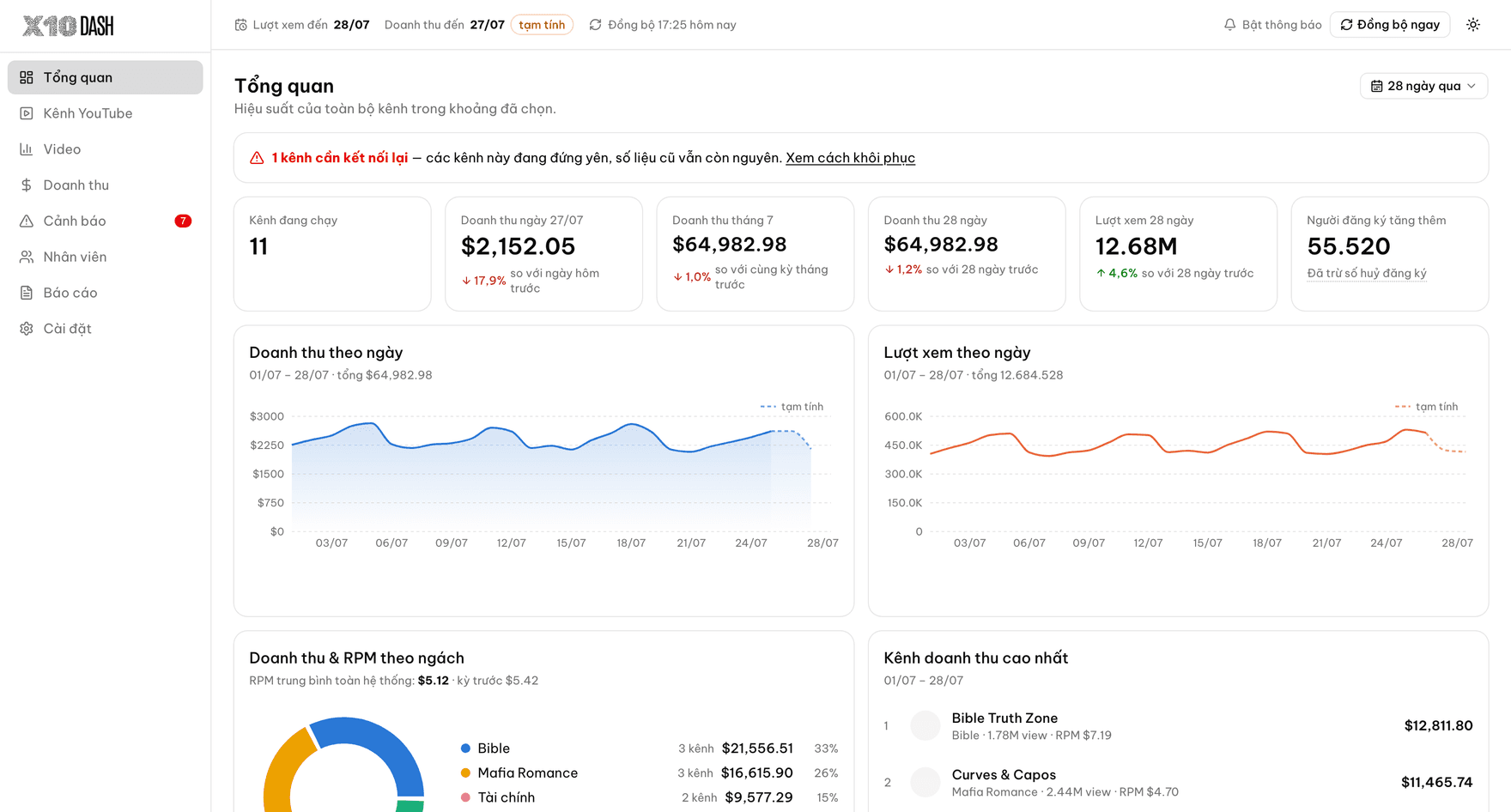Click the $11,465.74 revenue amount

click(1436, 782)
